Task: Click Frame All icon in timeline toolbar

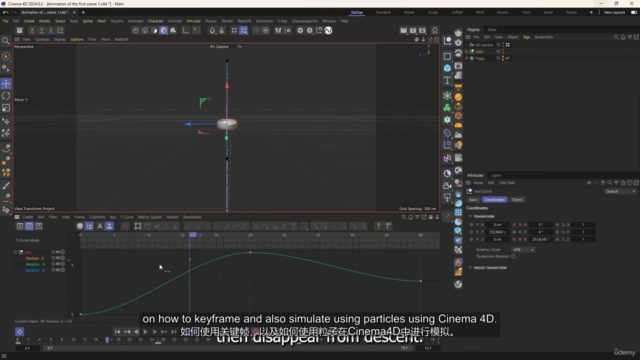Action: pyautogui.click(x=138, y=226)
